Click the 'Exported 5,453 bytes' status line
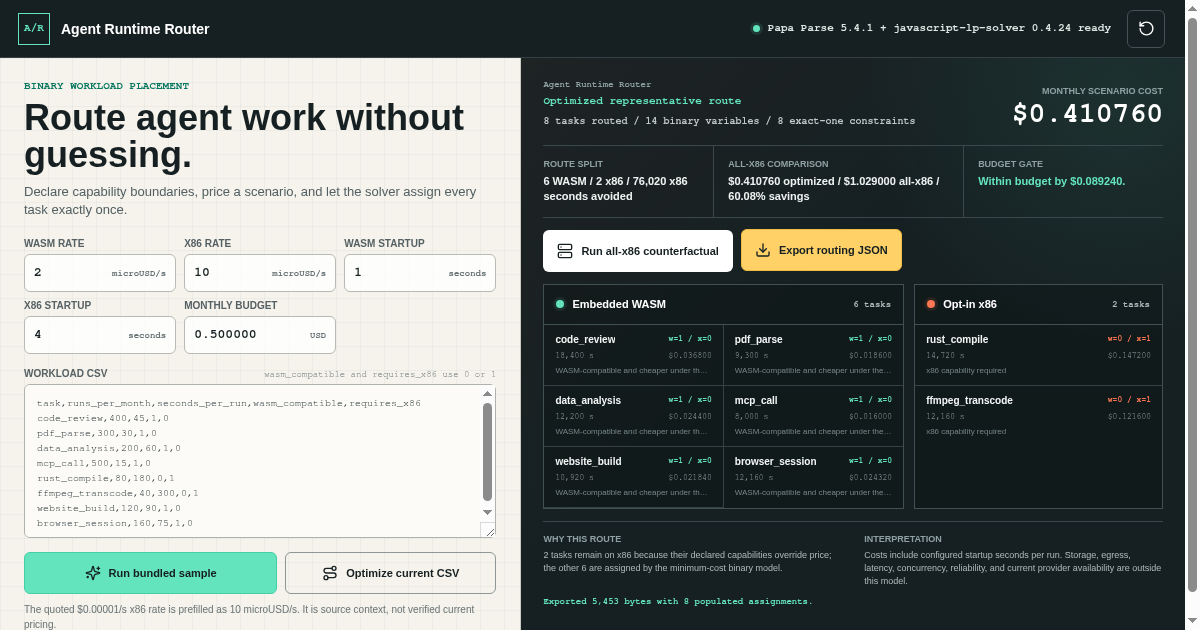The height and width of the screenshot is (630, 1200). (x=678, y=601)
